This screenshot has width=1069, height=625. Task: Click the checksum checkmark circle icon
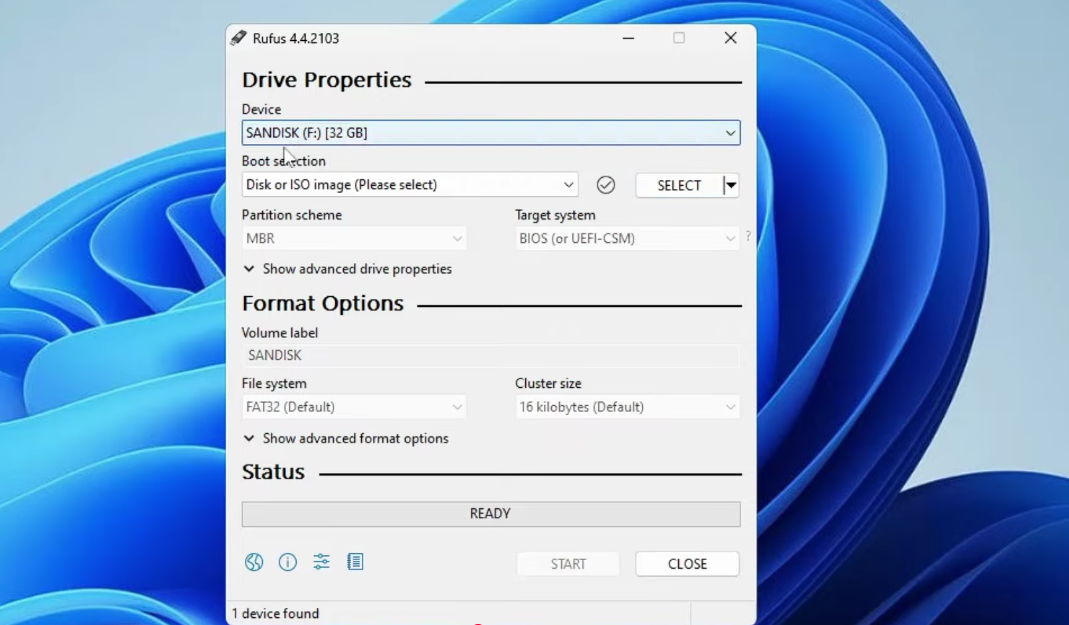tap(605, 185)
